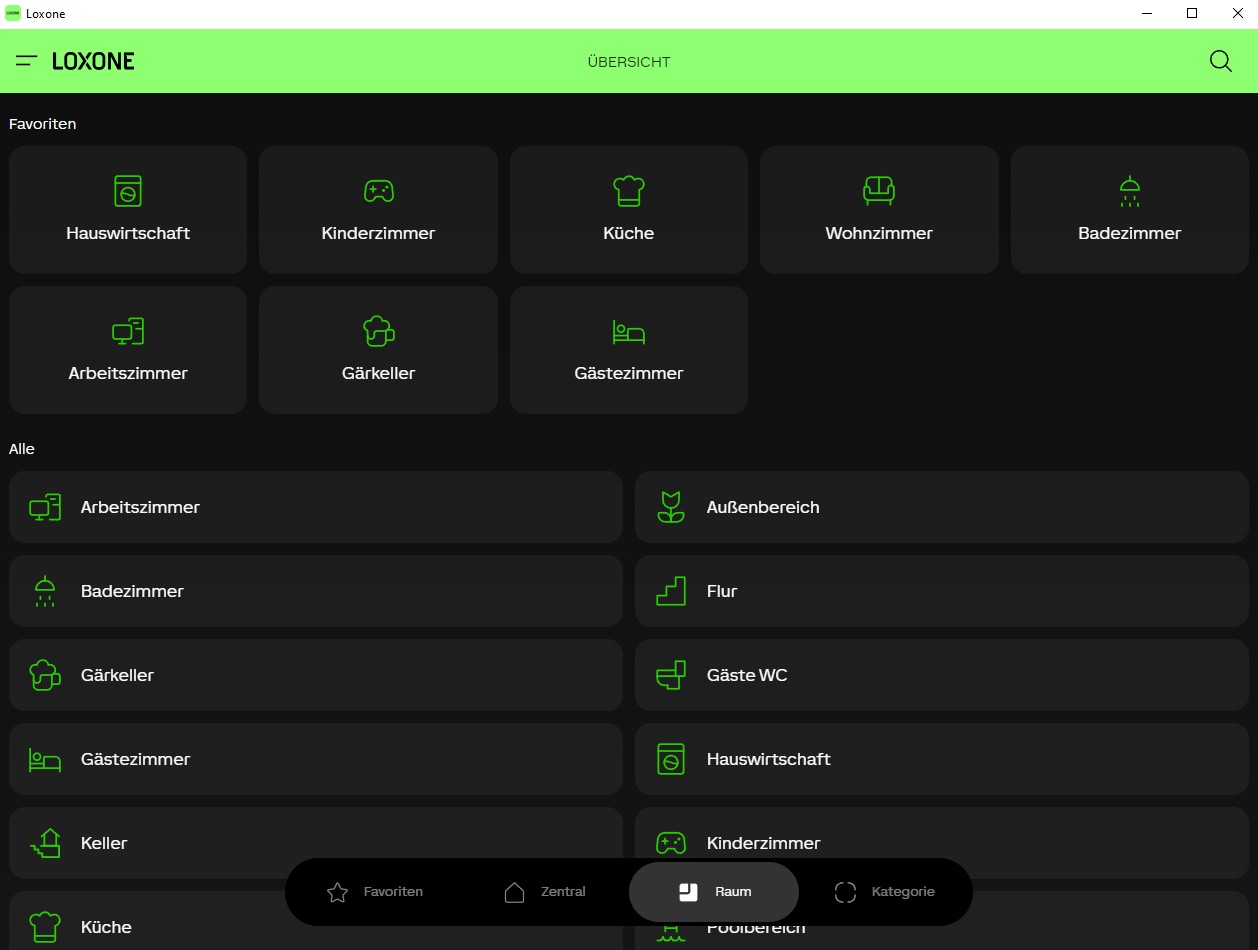
Task: Click the gamepad icon in Kinderzimmer favorite
Action: [378, 190]
